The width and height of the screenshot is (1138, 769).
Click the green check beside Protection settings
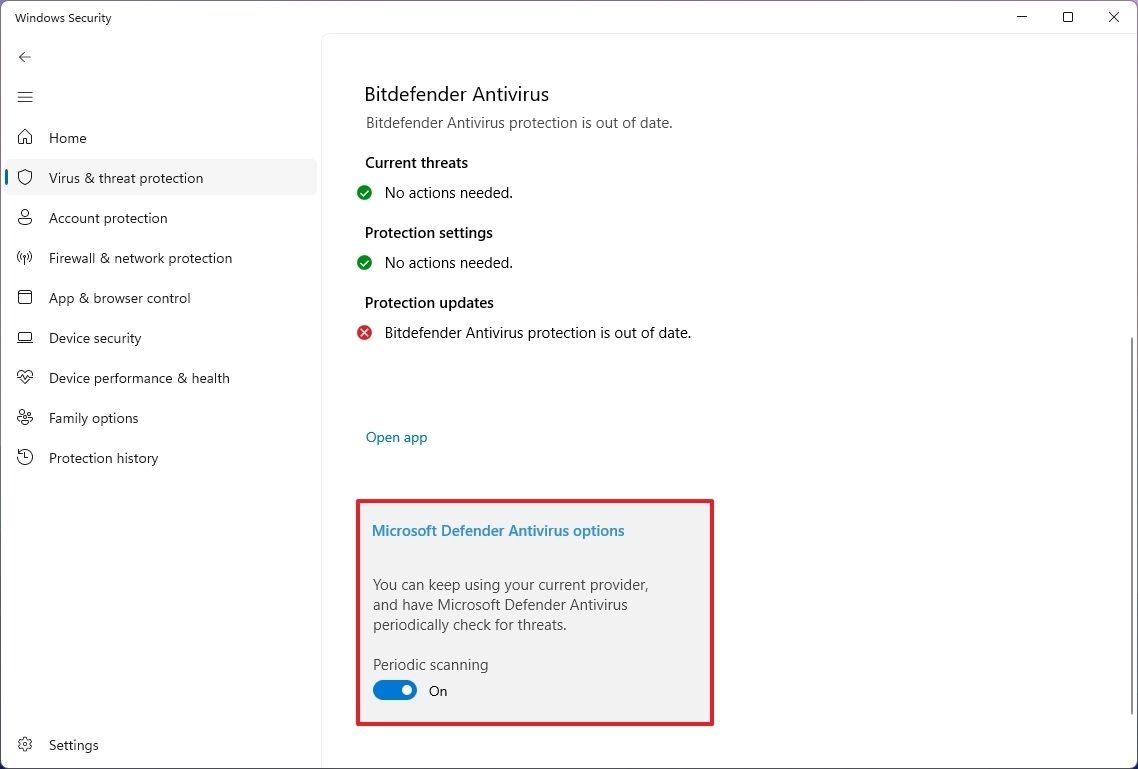[364, 262]
